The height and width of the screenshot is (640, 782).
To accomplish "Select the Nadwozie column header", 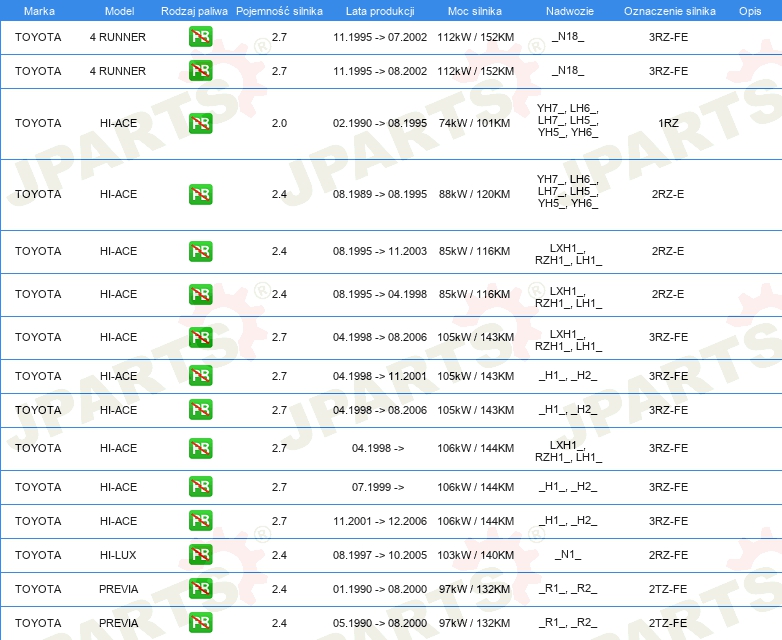I will pos(570,11).
